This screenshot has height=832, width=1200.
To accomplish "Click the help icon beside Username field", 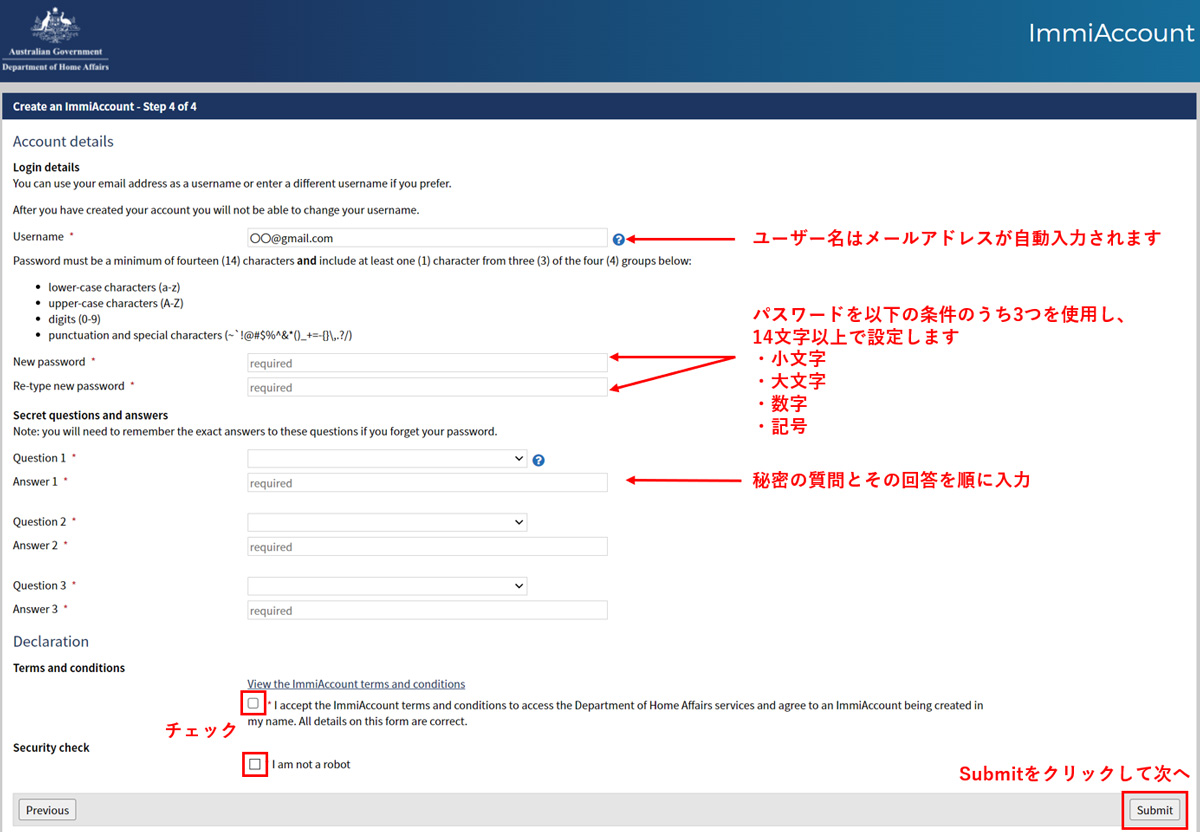I will click(619, 239).
